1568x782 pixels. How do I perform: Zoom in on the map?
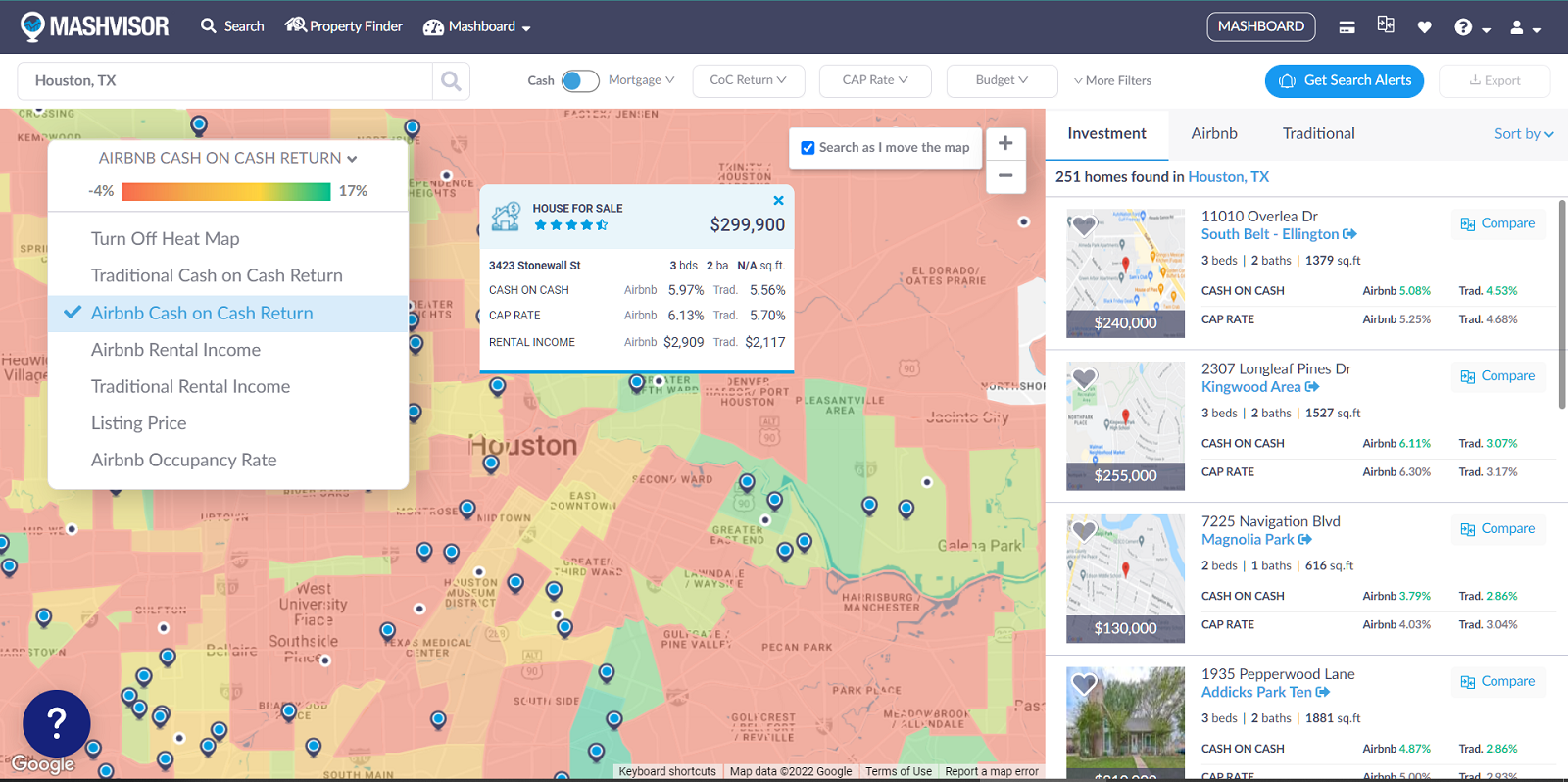(1005, 143)
